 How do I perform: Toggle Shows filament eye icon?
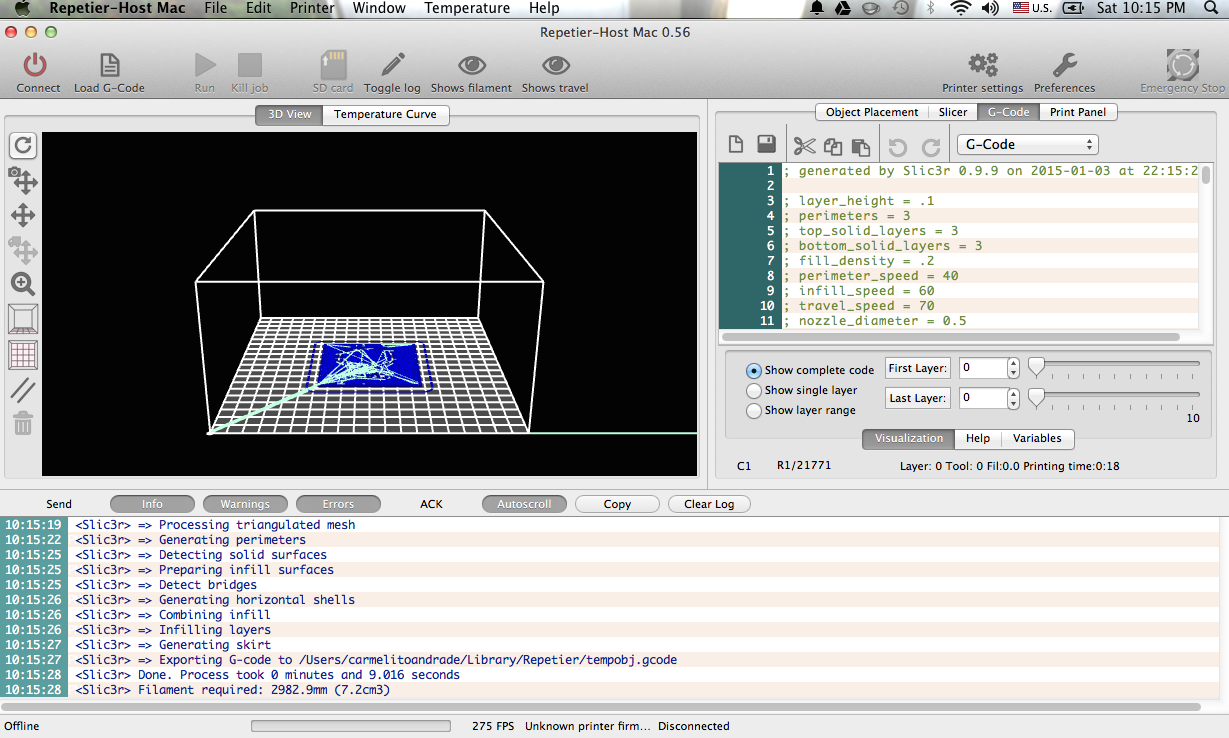[471, 66]
